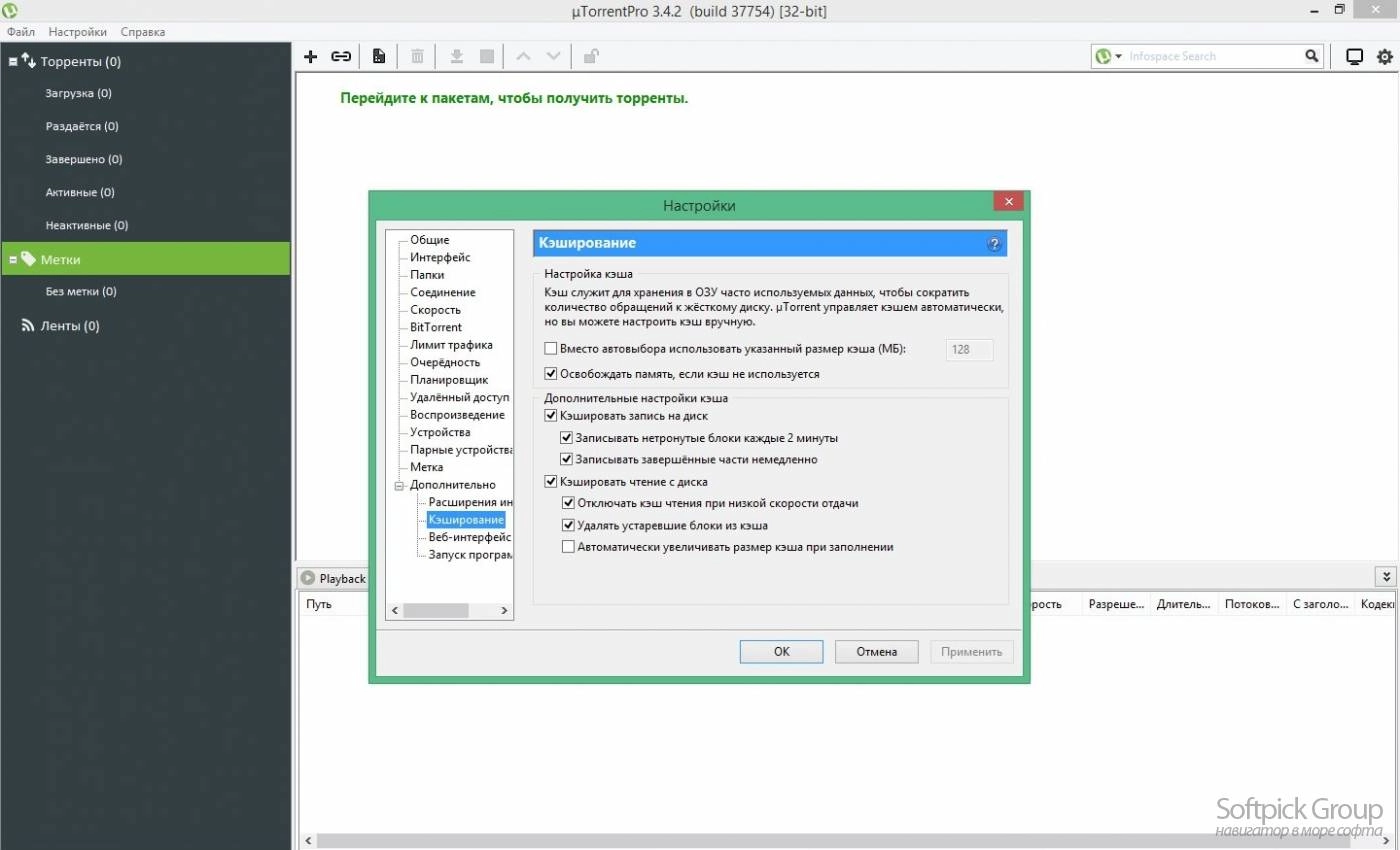Switch to the Playback tab

click(x=334, y=578)
